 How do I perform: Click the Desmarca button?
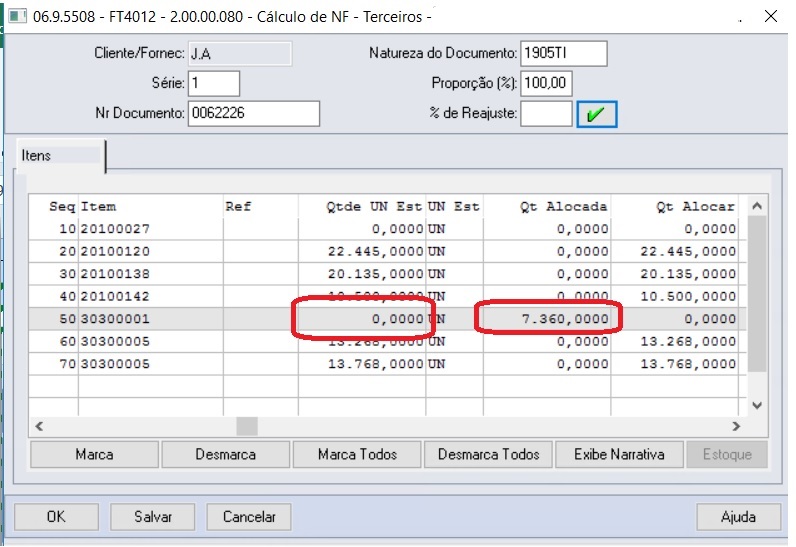pos(226,454)
